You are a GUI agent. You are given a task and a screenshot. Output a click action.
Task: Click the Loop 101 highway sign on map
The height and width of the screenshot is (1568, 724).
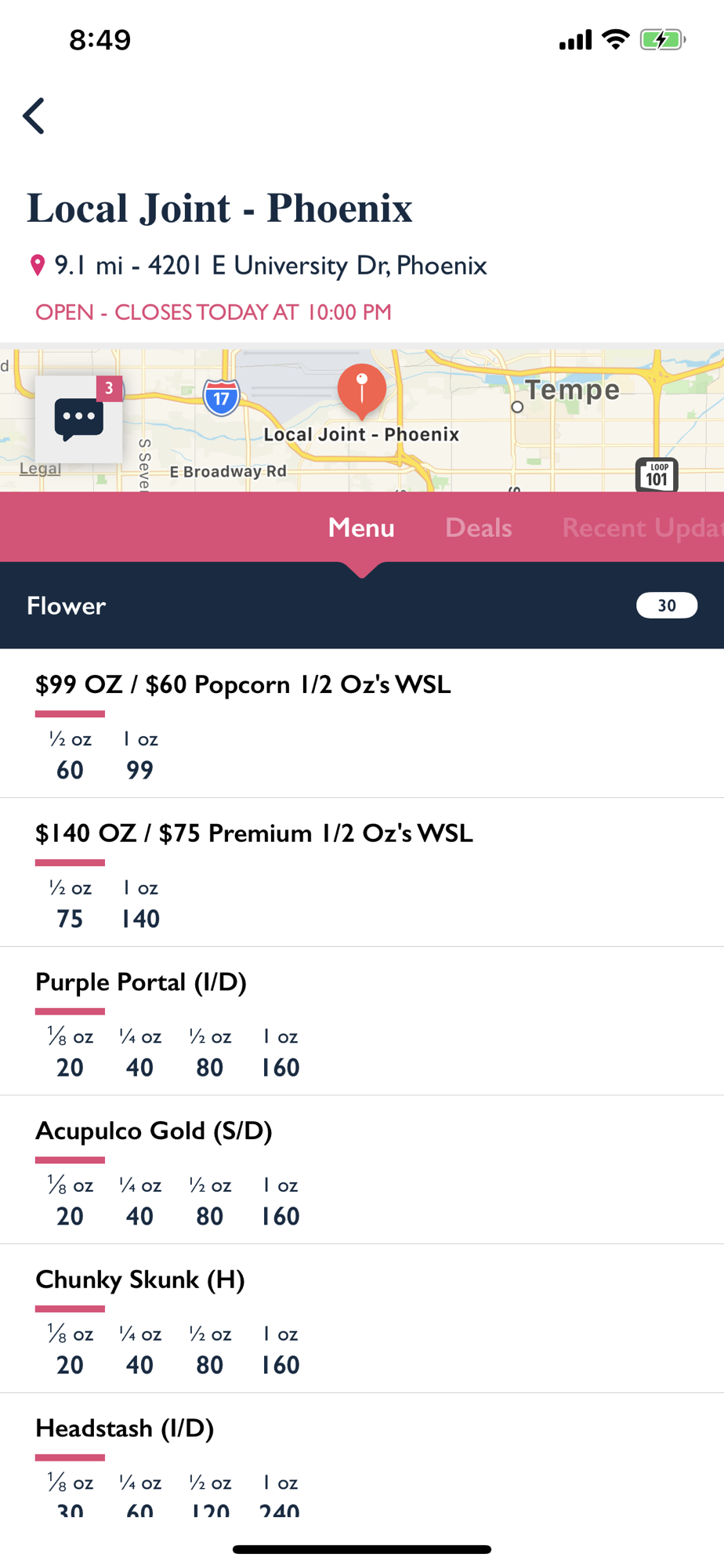657,474
